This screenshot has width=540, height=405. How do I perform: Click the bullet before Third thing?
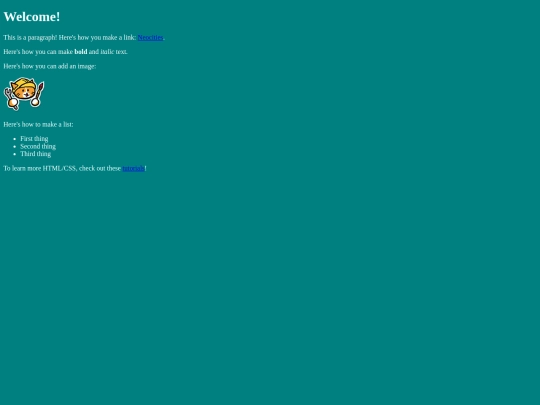(x=14, y=154)
